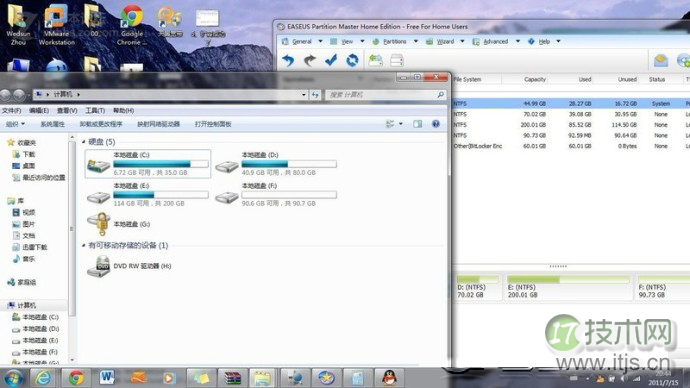
Task: Select 本地磁盘 (D:) in navigation tree
Action: tap(40, 329)
